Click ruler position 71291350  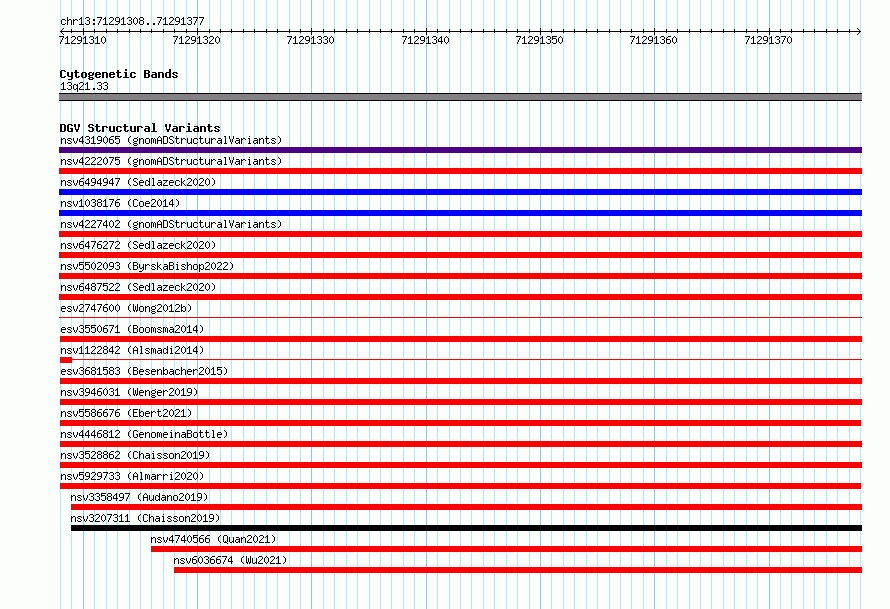coord(539,40)
